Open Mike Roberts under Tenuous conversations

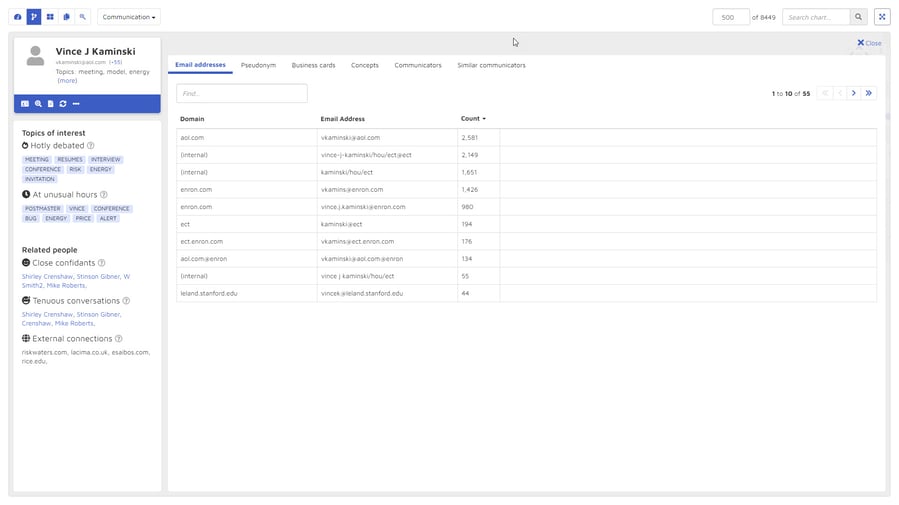click(74, 323)
